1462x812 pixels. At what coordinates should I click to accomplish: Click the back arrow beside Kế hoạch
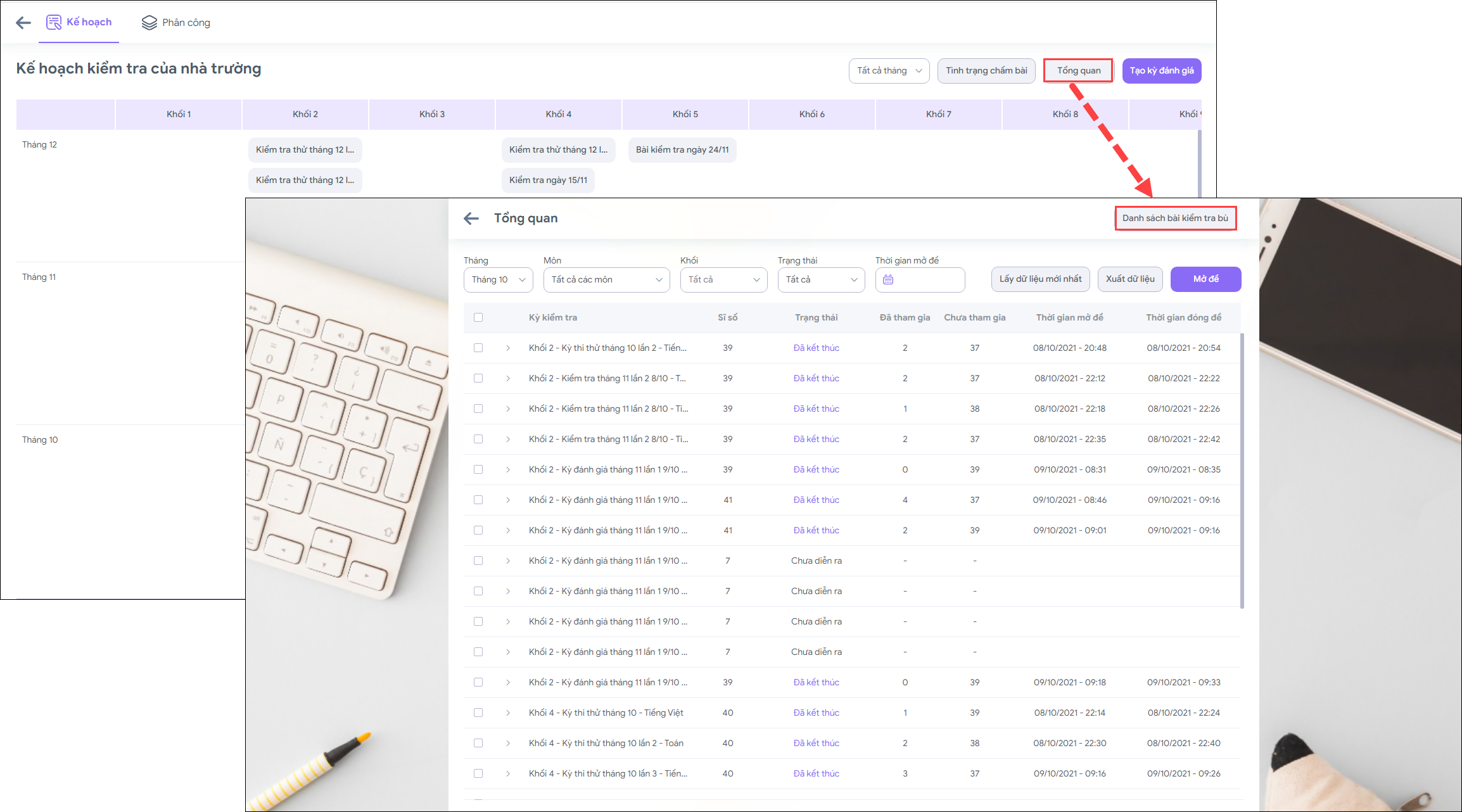[23, 23]
